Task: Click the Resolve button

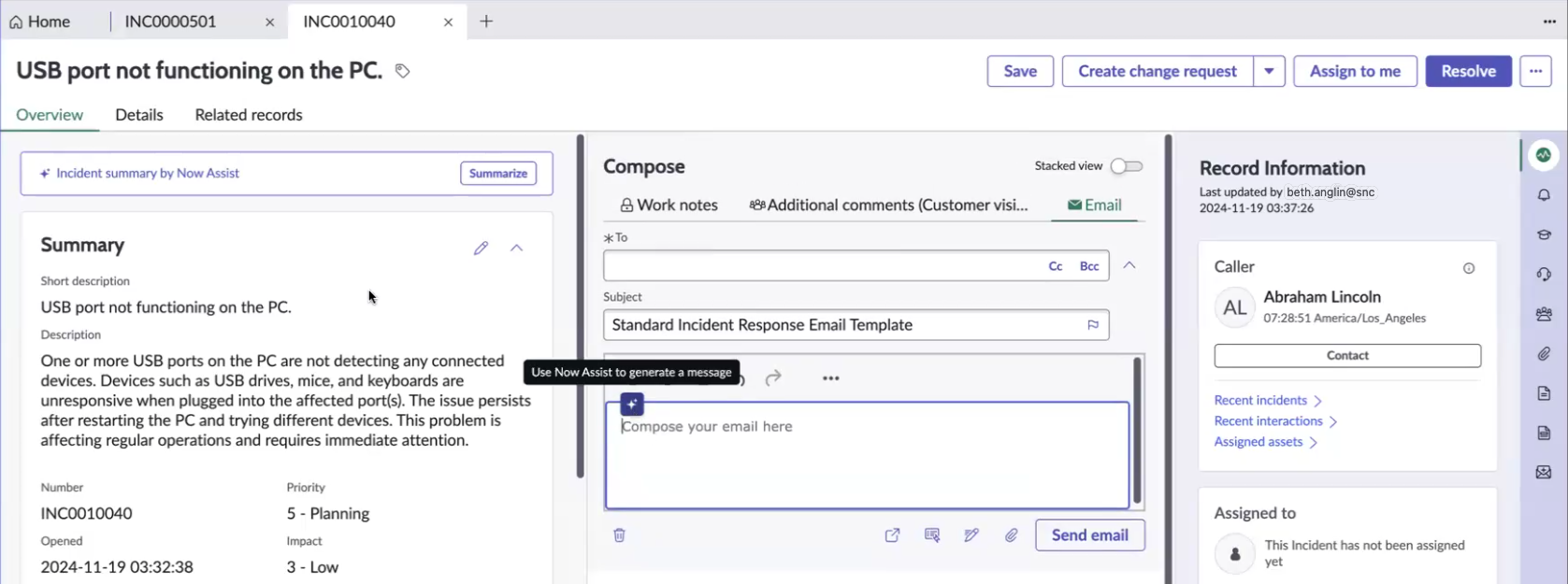Action: pos(1468,71)
